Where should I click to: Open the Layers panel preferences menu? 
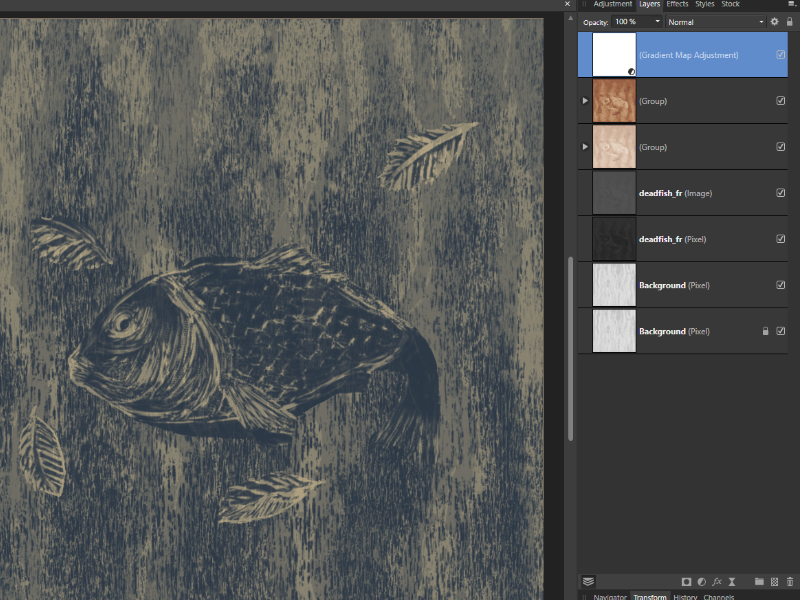tap(791, 4)
